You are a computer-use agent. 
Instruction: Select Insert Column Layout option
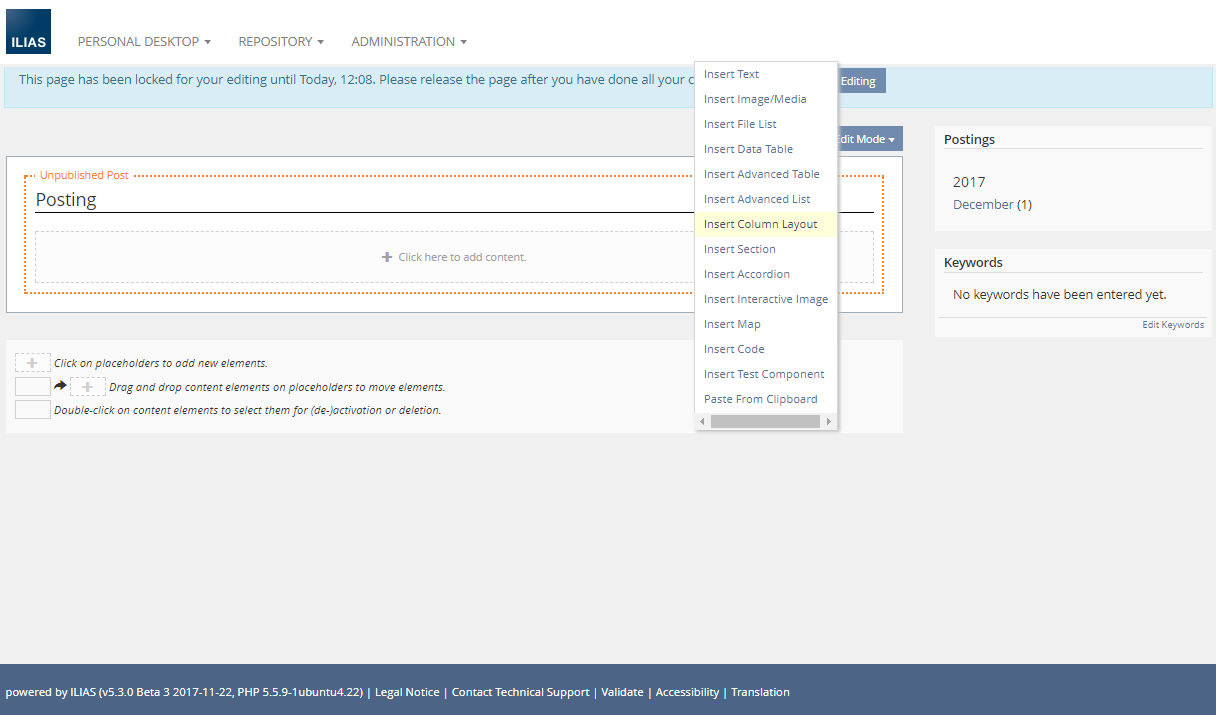click(x=760, y=224)
